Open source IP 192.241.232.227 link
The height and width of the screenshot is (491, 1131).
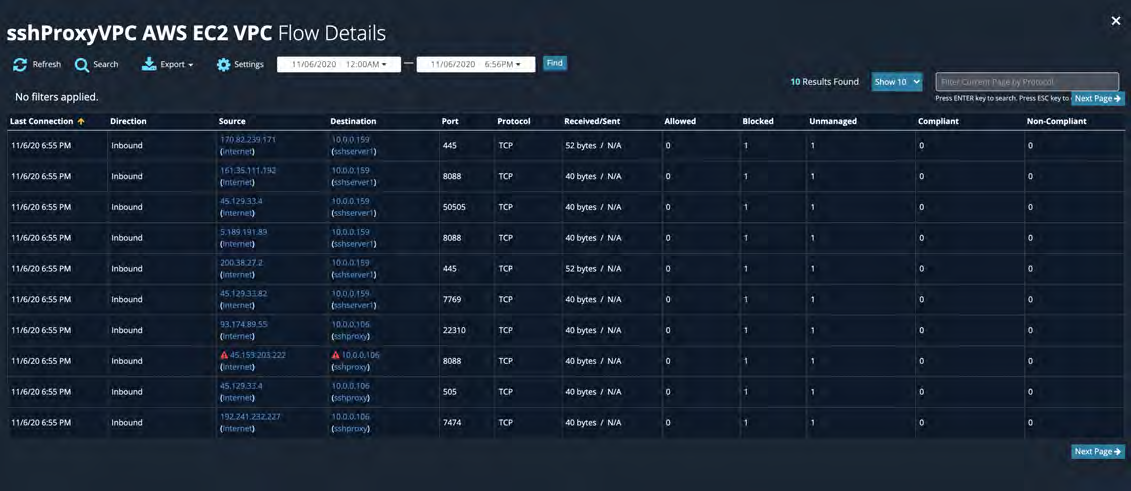[x=250, y=417]
